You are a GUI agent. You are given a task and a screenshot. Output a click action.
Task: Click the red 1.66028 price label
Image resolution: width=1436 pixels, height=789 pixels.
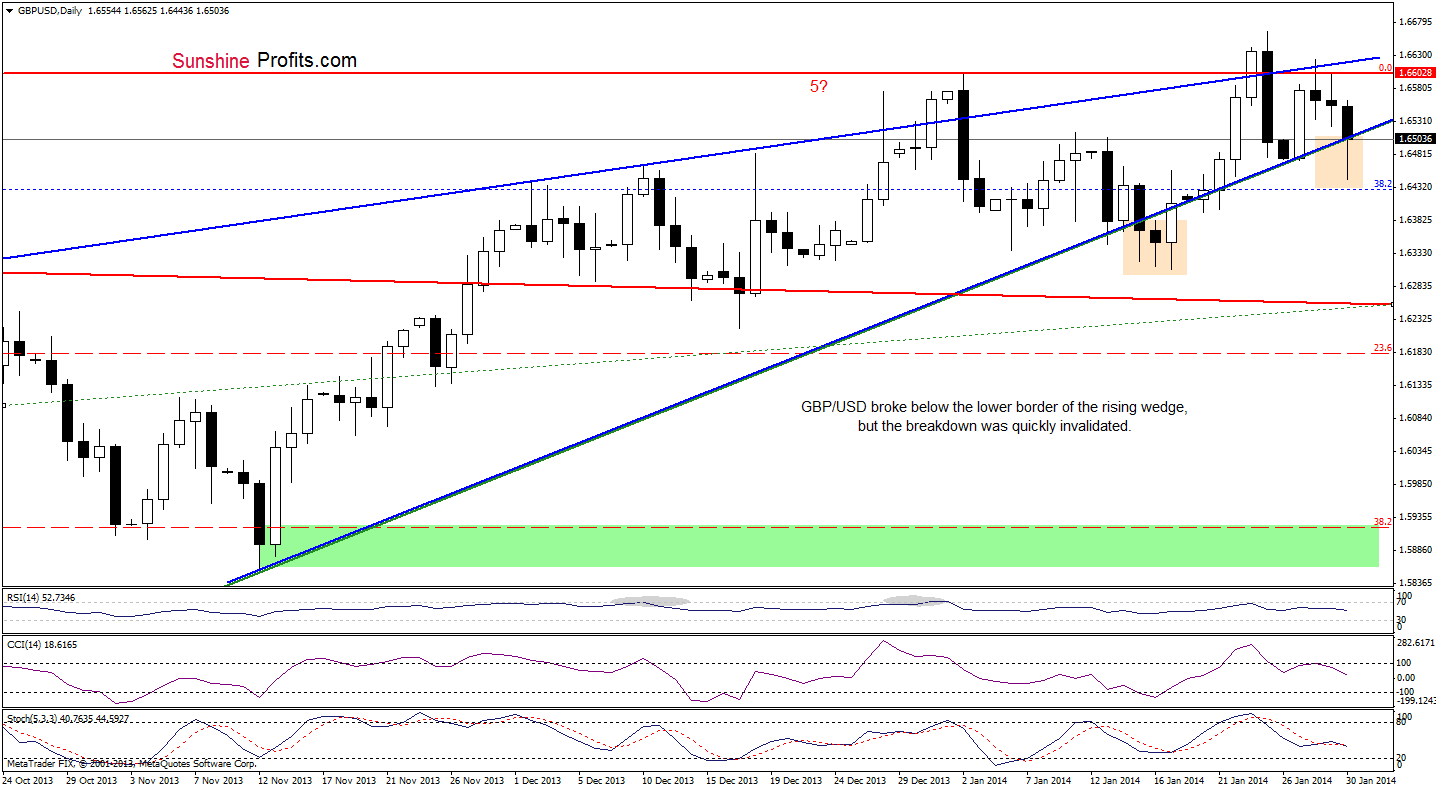pos(1413,73)
